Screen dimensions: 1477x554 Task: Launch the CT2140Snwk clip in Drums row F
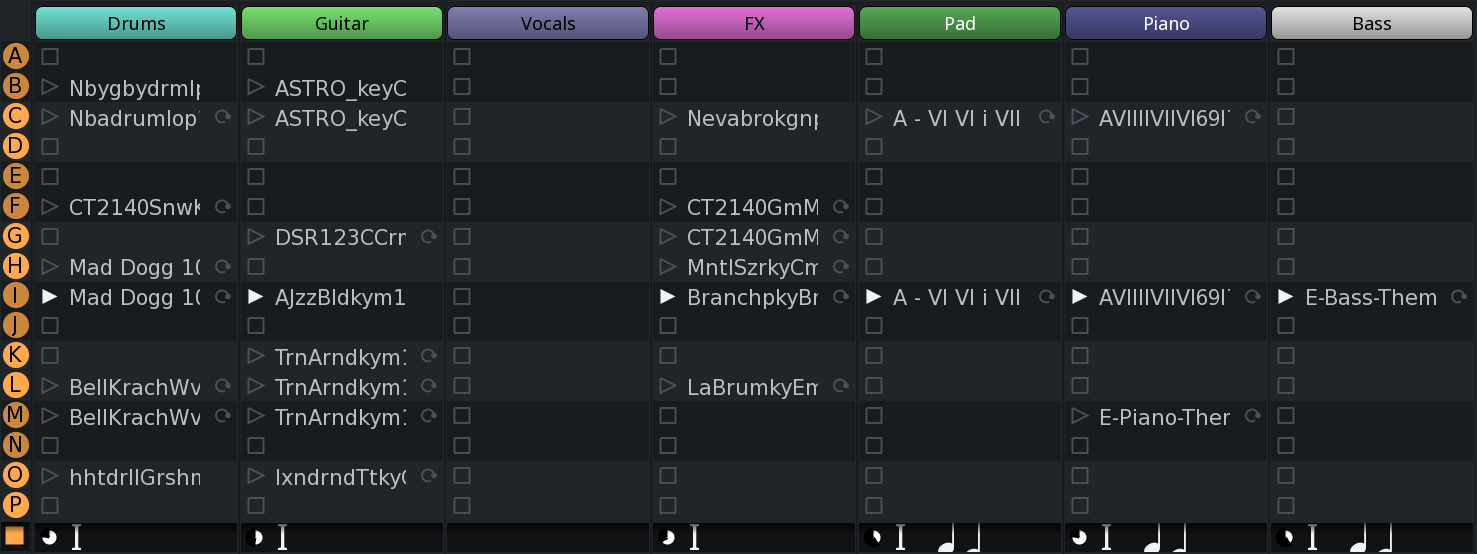[x=50, y=207]
